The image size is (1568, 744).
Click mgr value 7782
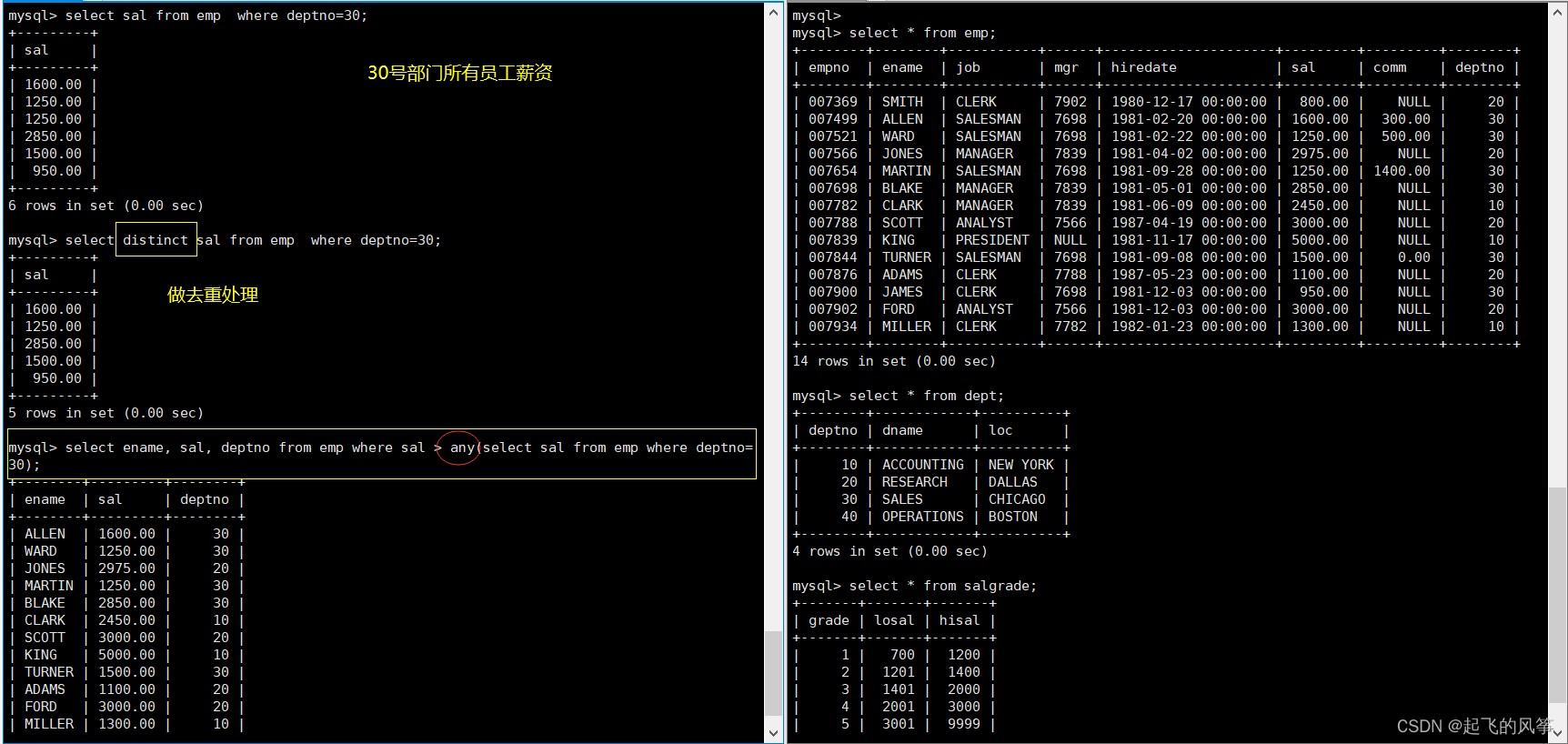[1070, 327]
